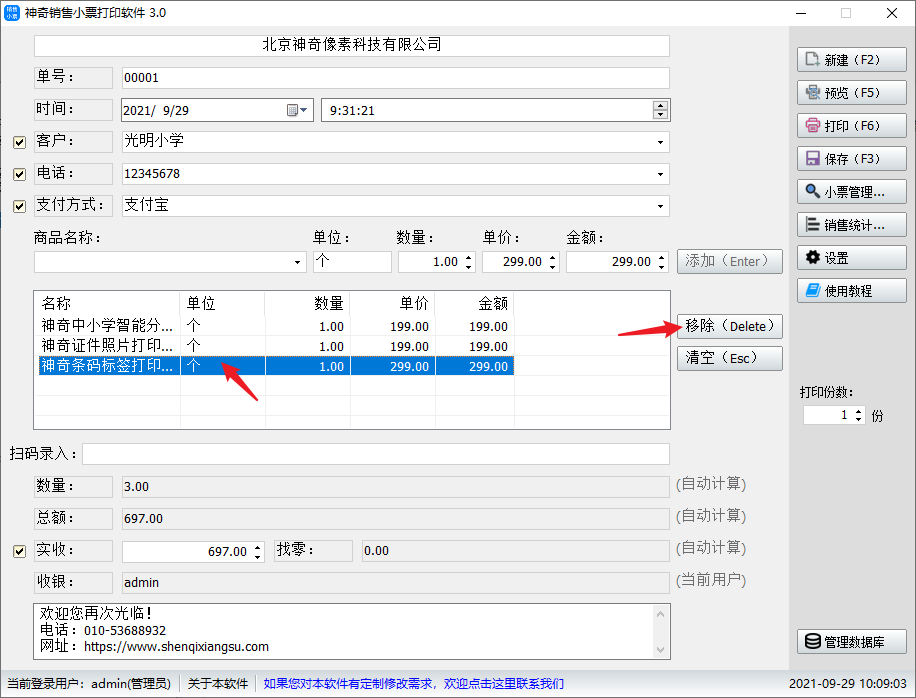
Task: Open the 设置 settings button
Action: (x=851, y=258)
